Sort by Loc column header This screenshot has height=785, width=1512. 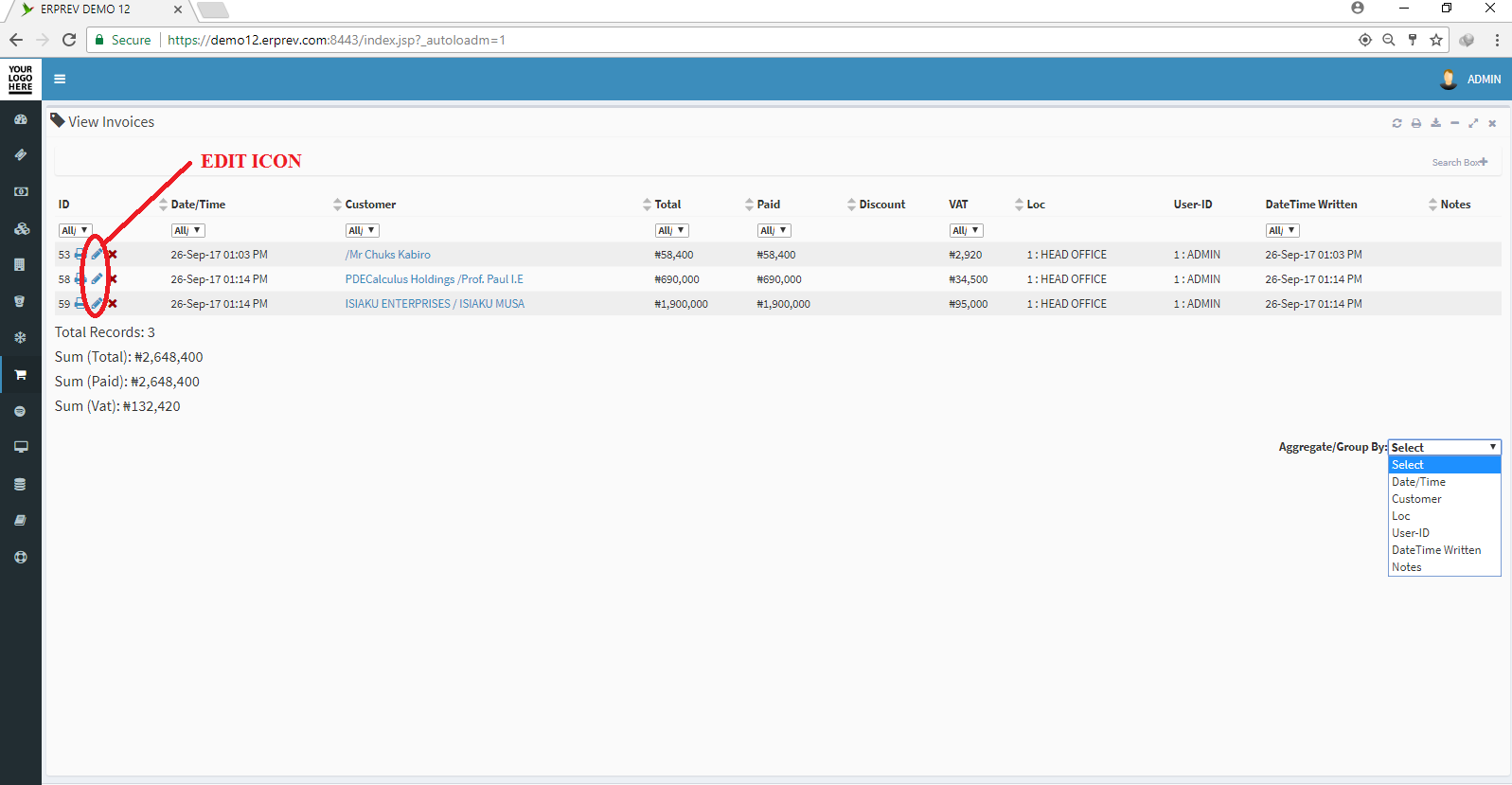point(1036,205)
